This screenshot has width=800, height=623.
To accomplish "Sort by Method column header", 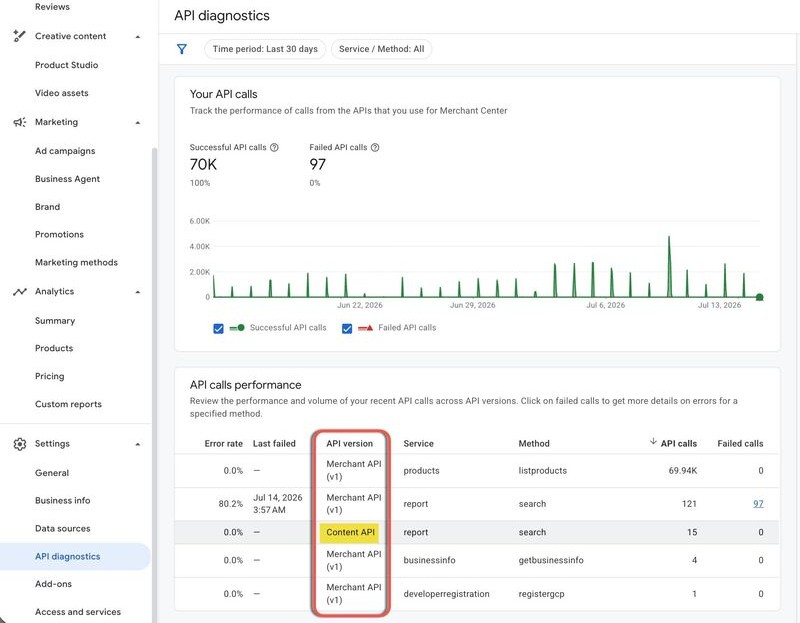I will [534, 444].
